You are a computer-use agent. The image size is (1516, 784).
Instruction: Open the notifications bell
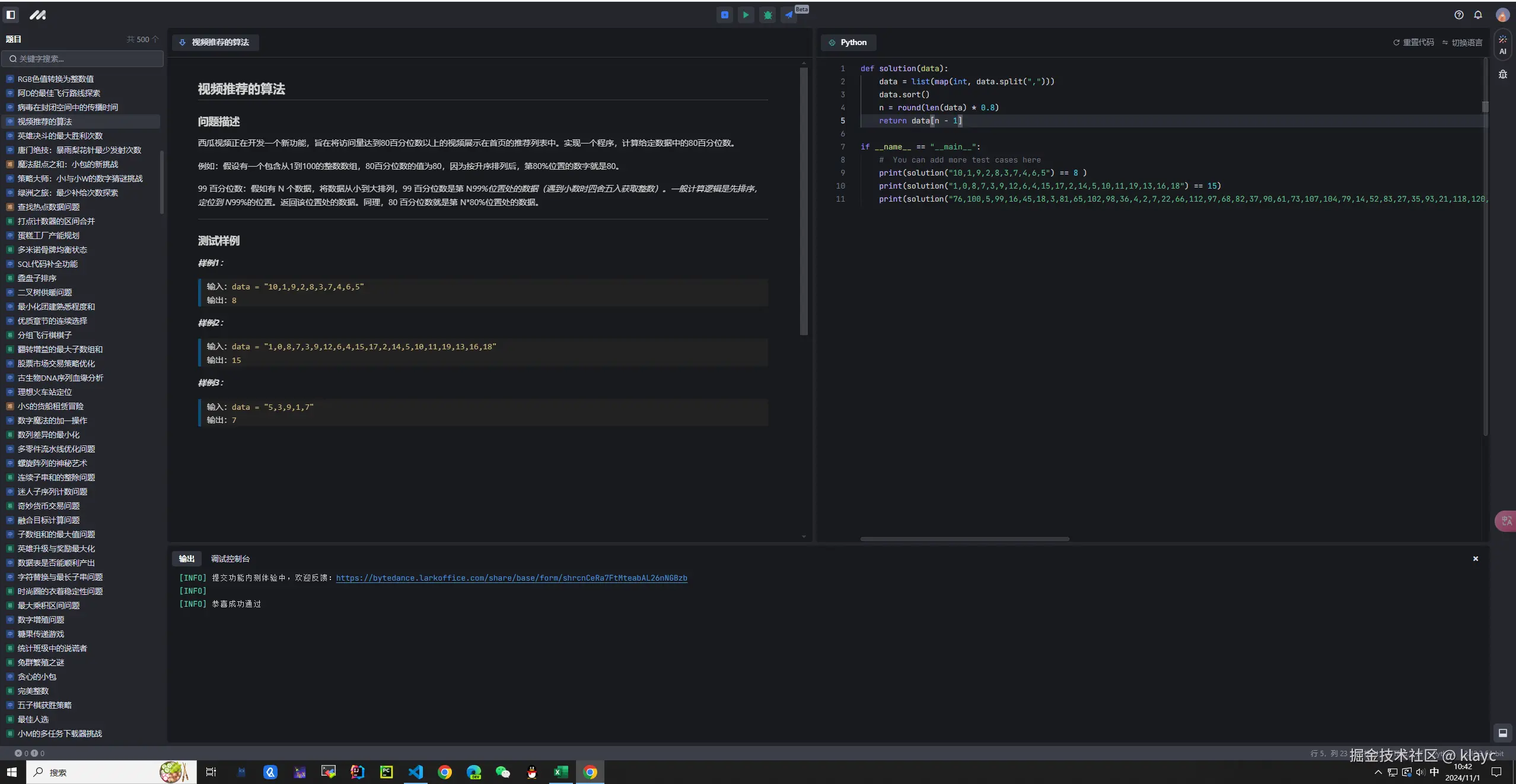click(x=1477, y=15)
